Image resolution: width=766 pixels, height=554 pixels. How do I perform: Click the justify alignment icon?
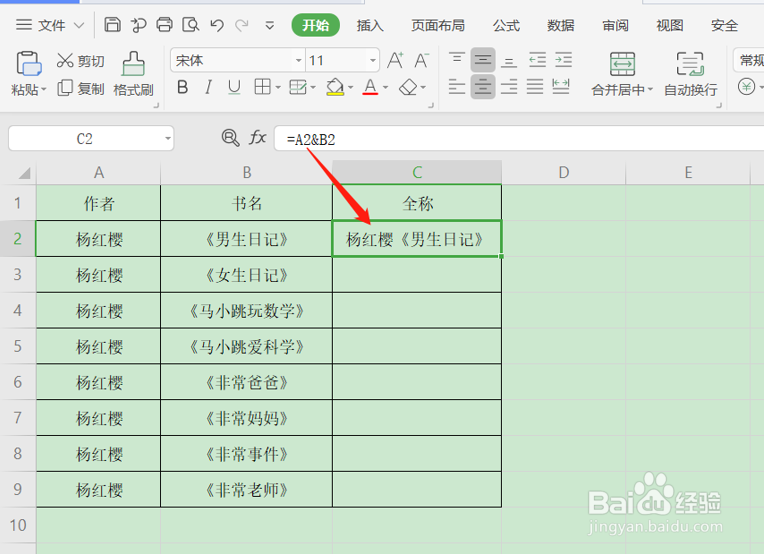coord(534,87)
